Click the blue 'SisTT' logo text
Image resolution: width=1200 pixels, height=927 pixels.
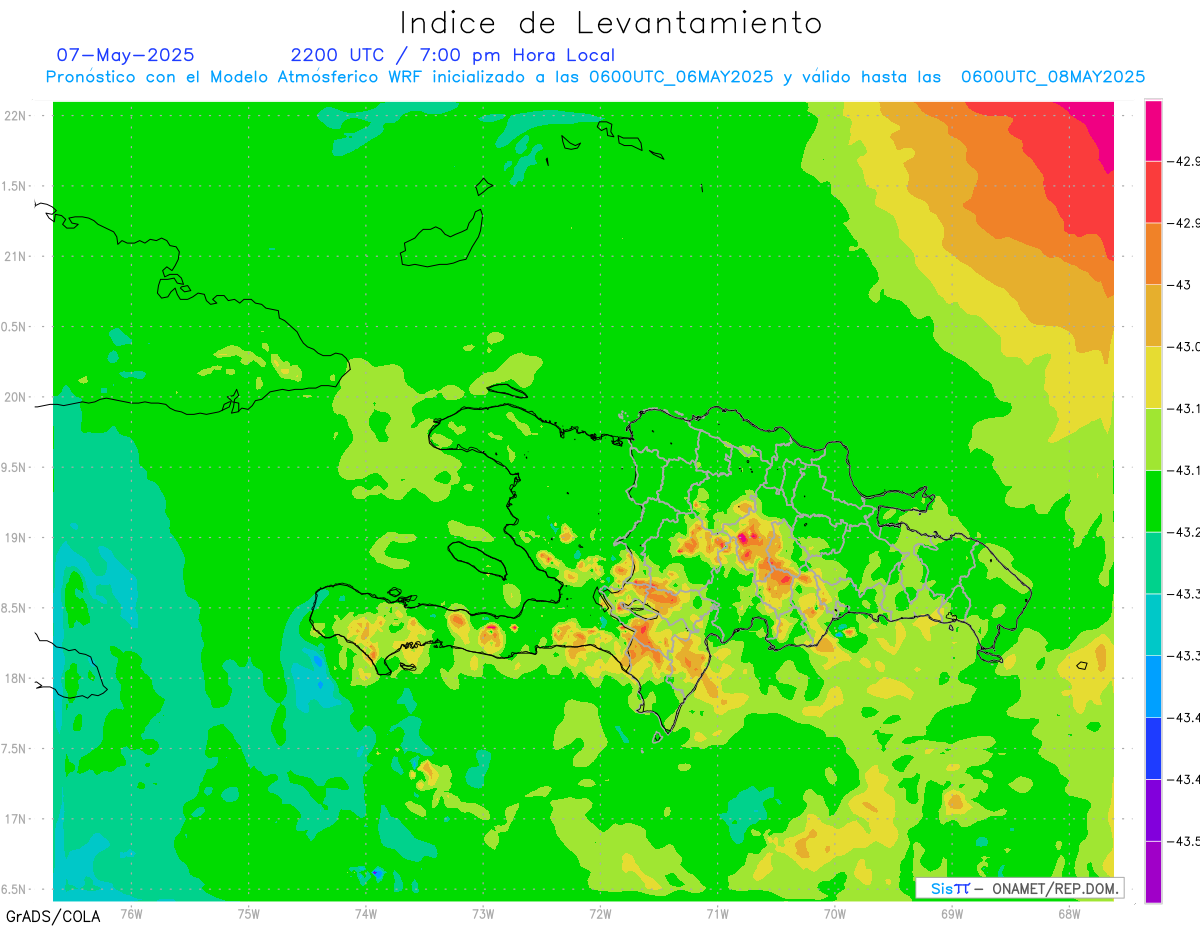(x=950, y=888)
